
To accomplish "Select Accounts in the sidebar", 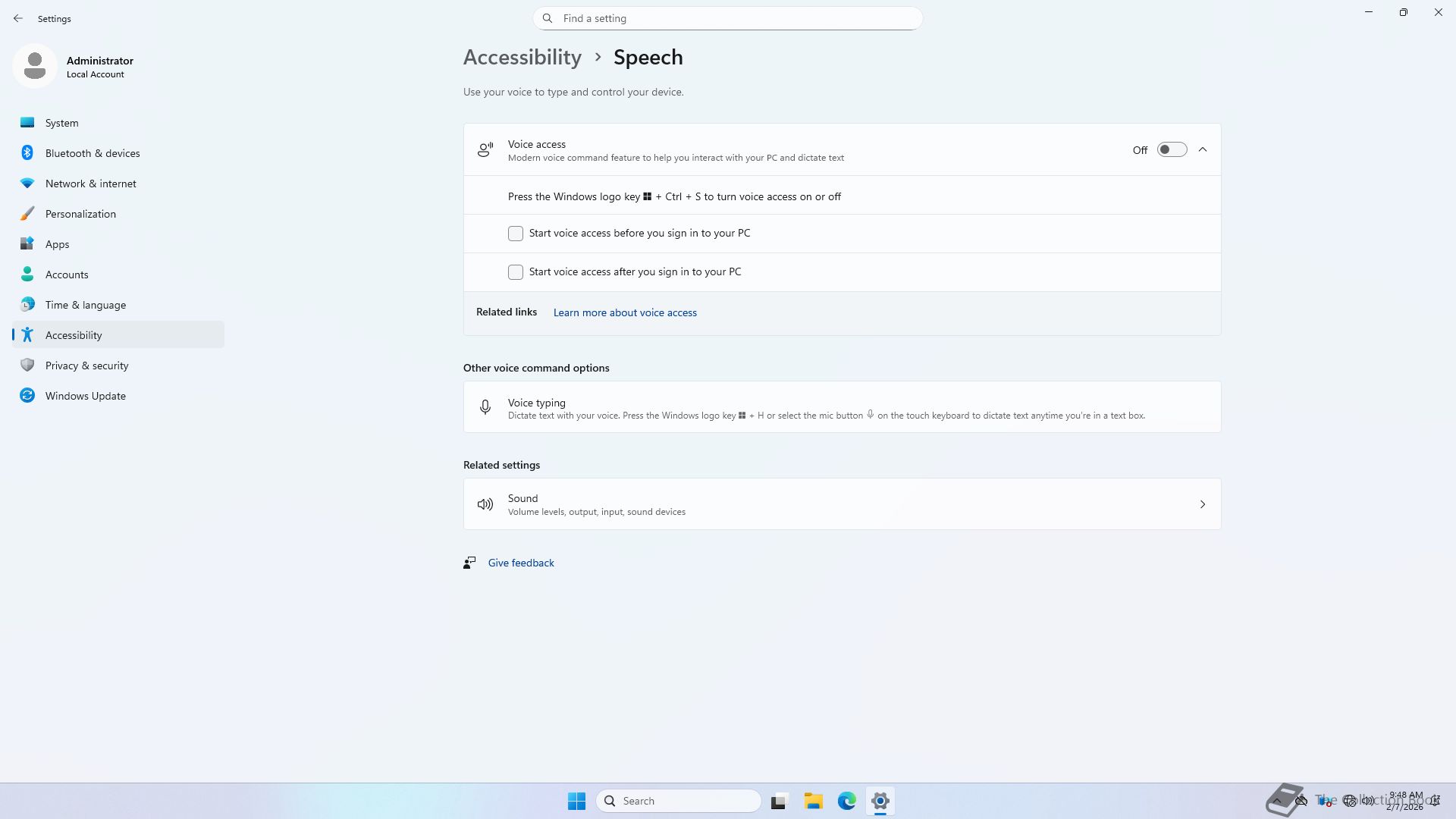I will pos(67,275).
